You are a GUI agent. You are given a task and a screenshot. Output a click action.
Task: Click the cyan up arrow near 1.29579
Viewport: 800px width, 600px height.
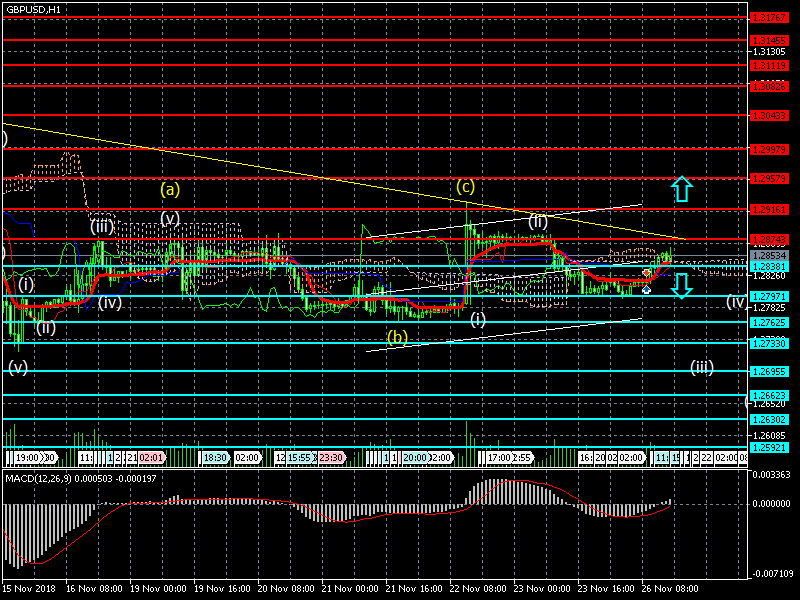coord(682,189)
